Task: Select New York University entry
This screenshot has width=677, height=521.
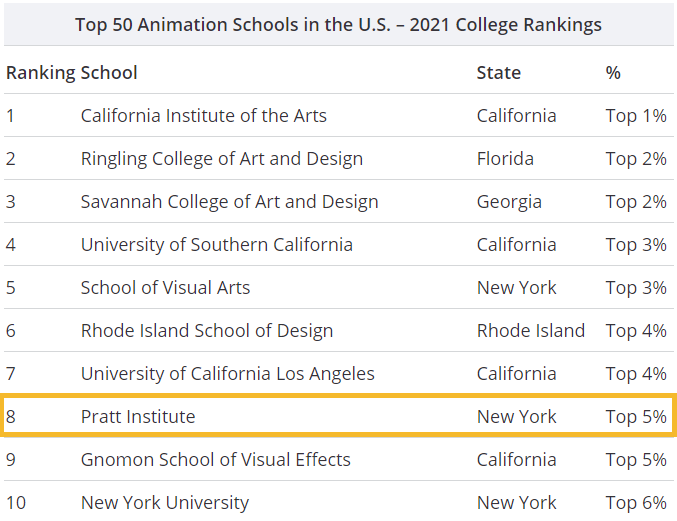Action: (164, 503)
